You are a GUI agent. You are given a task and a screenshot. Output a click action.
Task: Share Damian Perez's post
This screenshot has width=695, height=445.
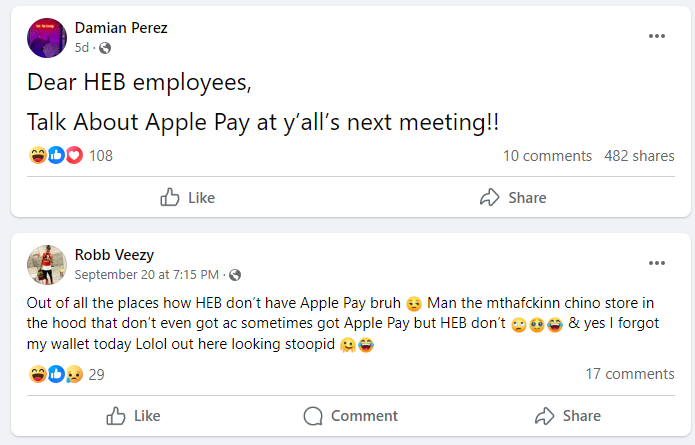513,198
